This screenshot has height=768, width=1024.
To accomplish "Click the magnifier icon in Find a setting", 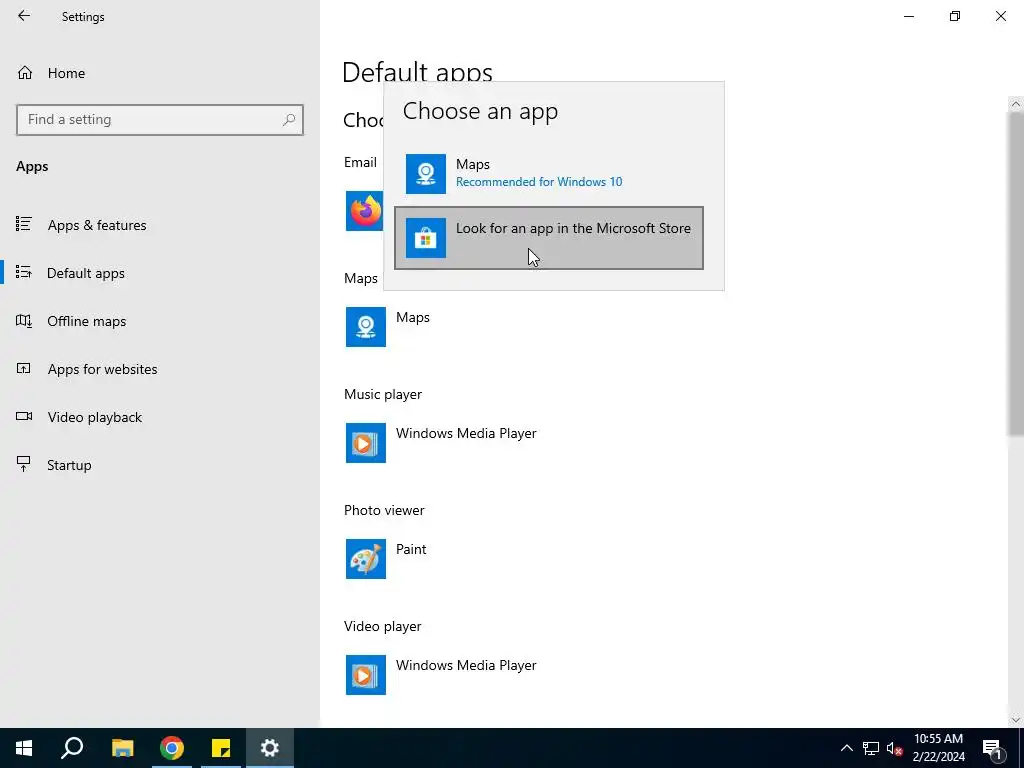I will (x=289, y=120).
